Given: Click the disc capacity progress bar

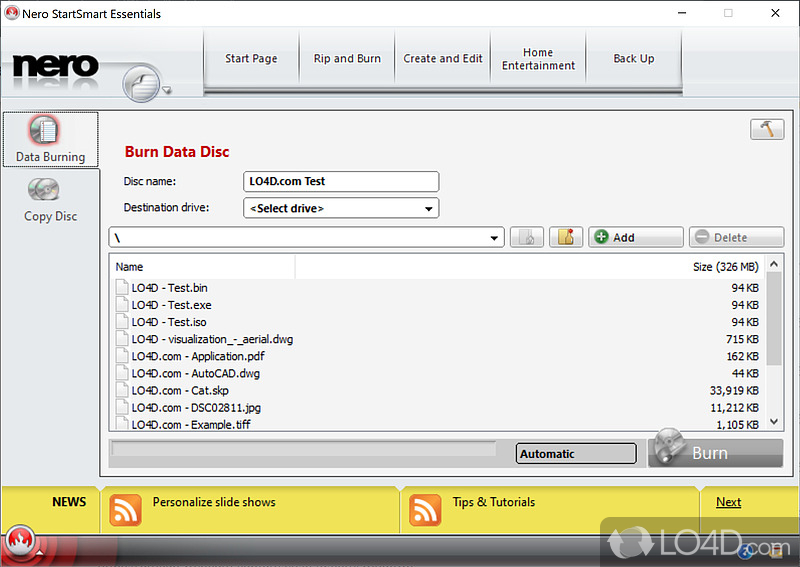Looking at the screenshot, I should click(304, 449).
